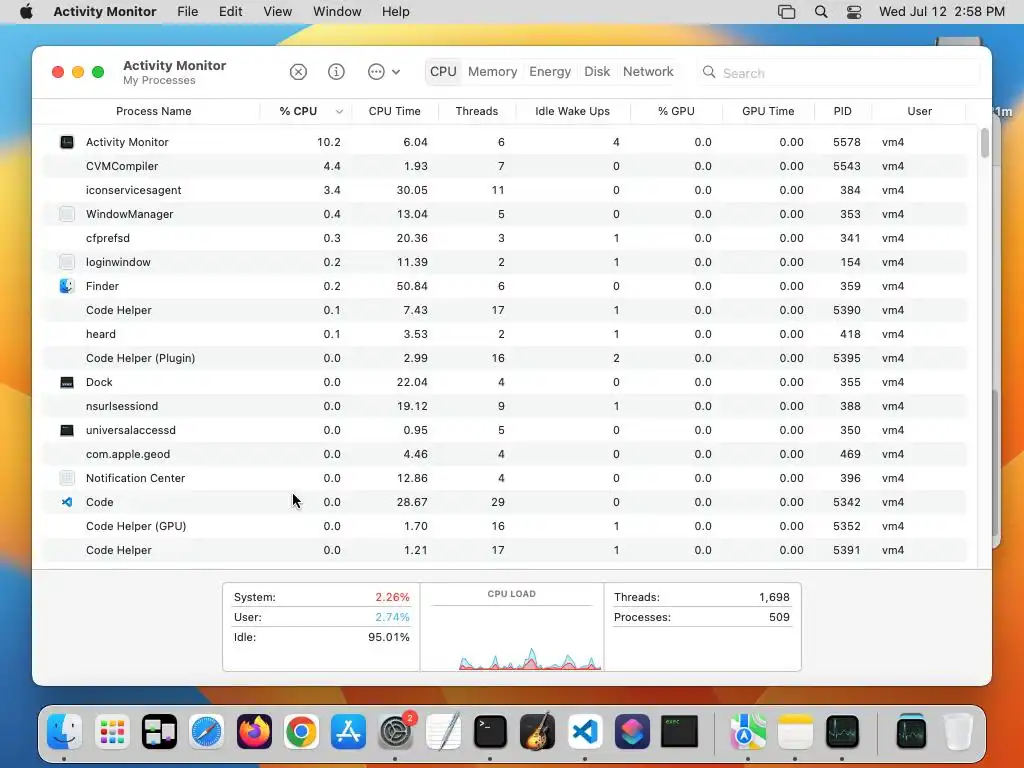Image resolution: width=1024 pixels, height=768 pixels.
Task: Open Visual Studio Code from the Dock
Action: coord(585,731)
